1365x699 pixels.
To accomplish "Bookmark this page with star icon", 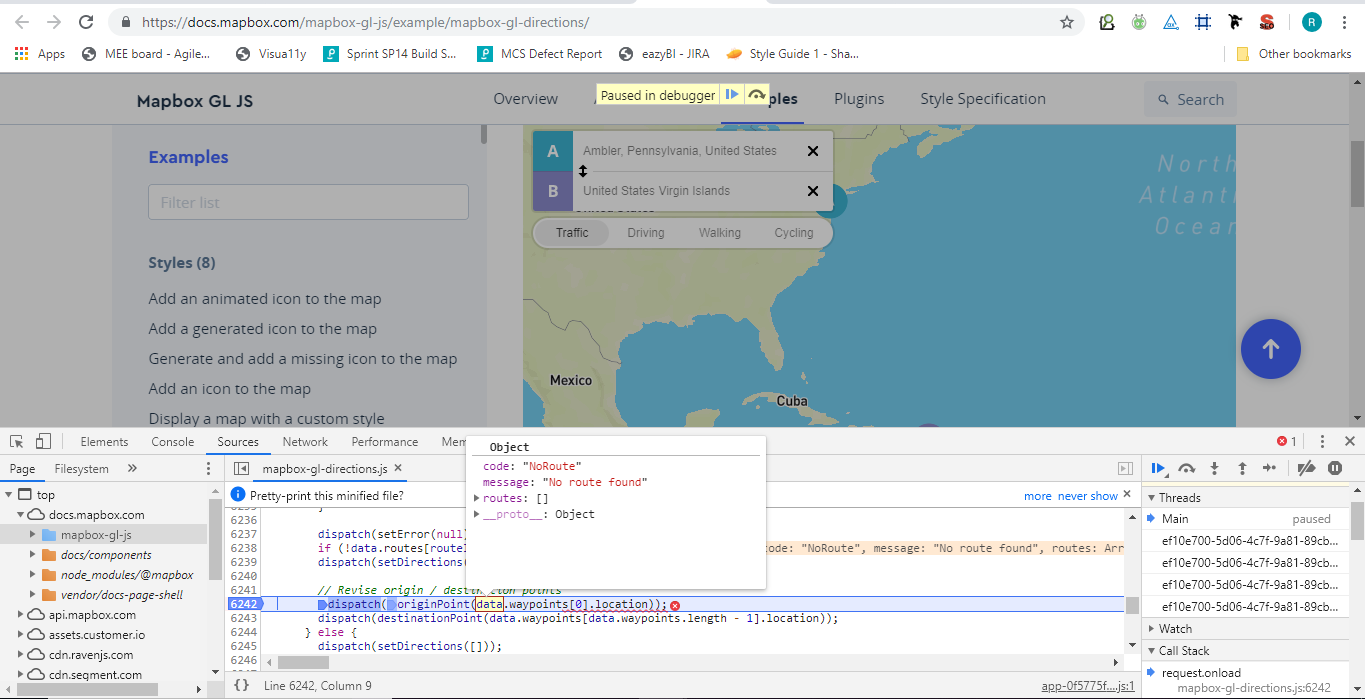I will [x=1067, y=22].
